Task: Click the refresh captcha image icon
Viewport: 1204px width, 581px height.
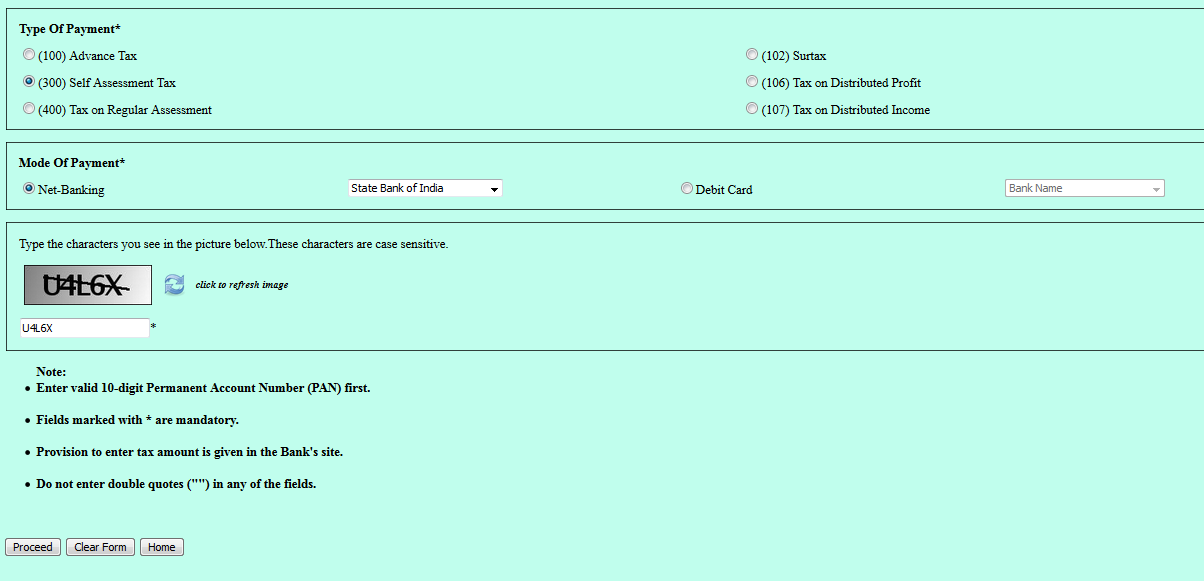Action: pos(174,285)
